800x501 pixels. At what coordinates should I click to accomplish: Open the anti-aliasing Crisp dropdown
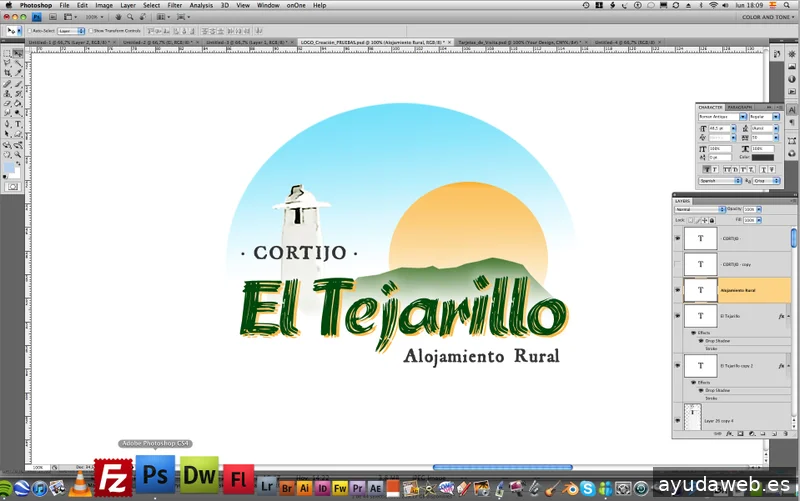click(766, 181)
